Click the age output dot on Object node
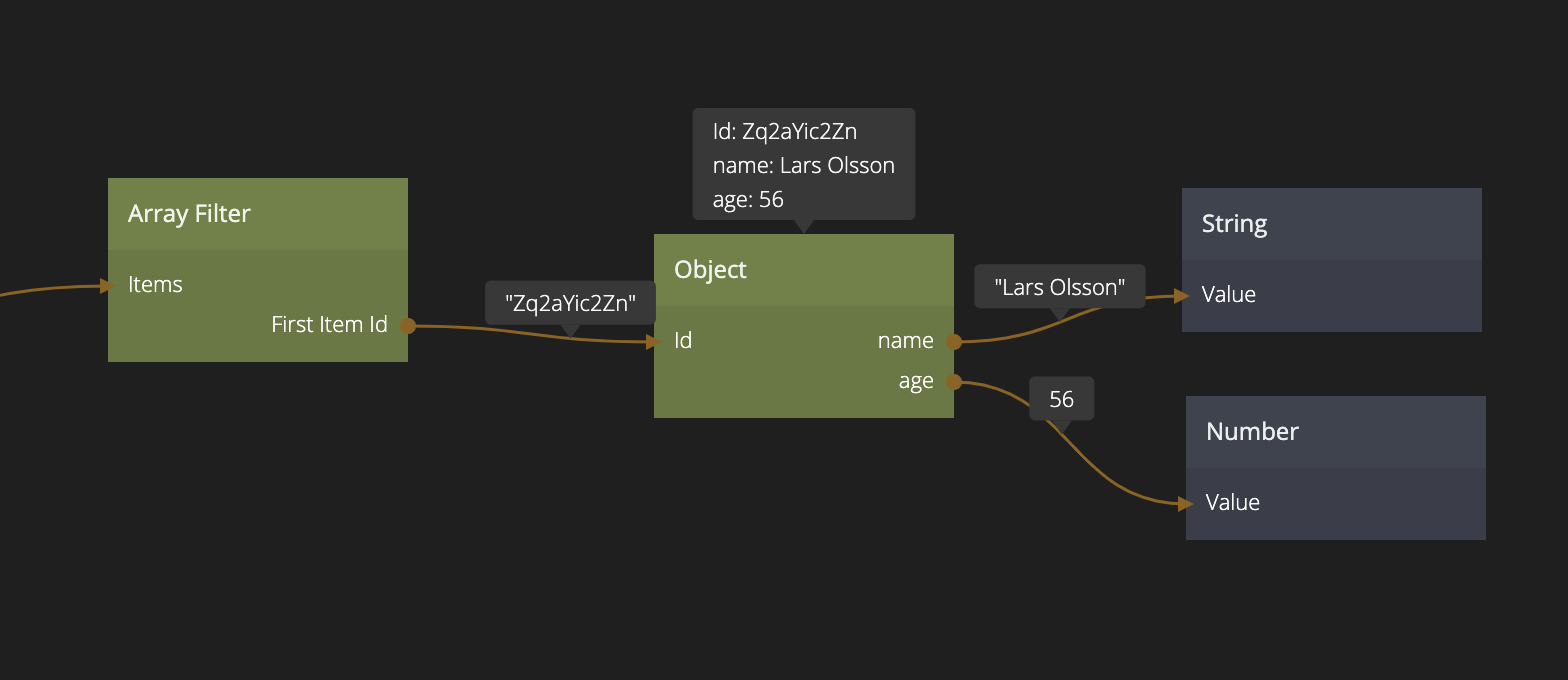1568x680 pixels. click(x=954, y=382)
